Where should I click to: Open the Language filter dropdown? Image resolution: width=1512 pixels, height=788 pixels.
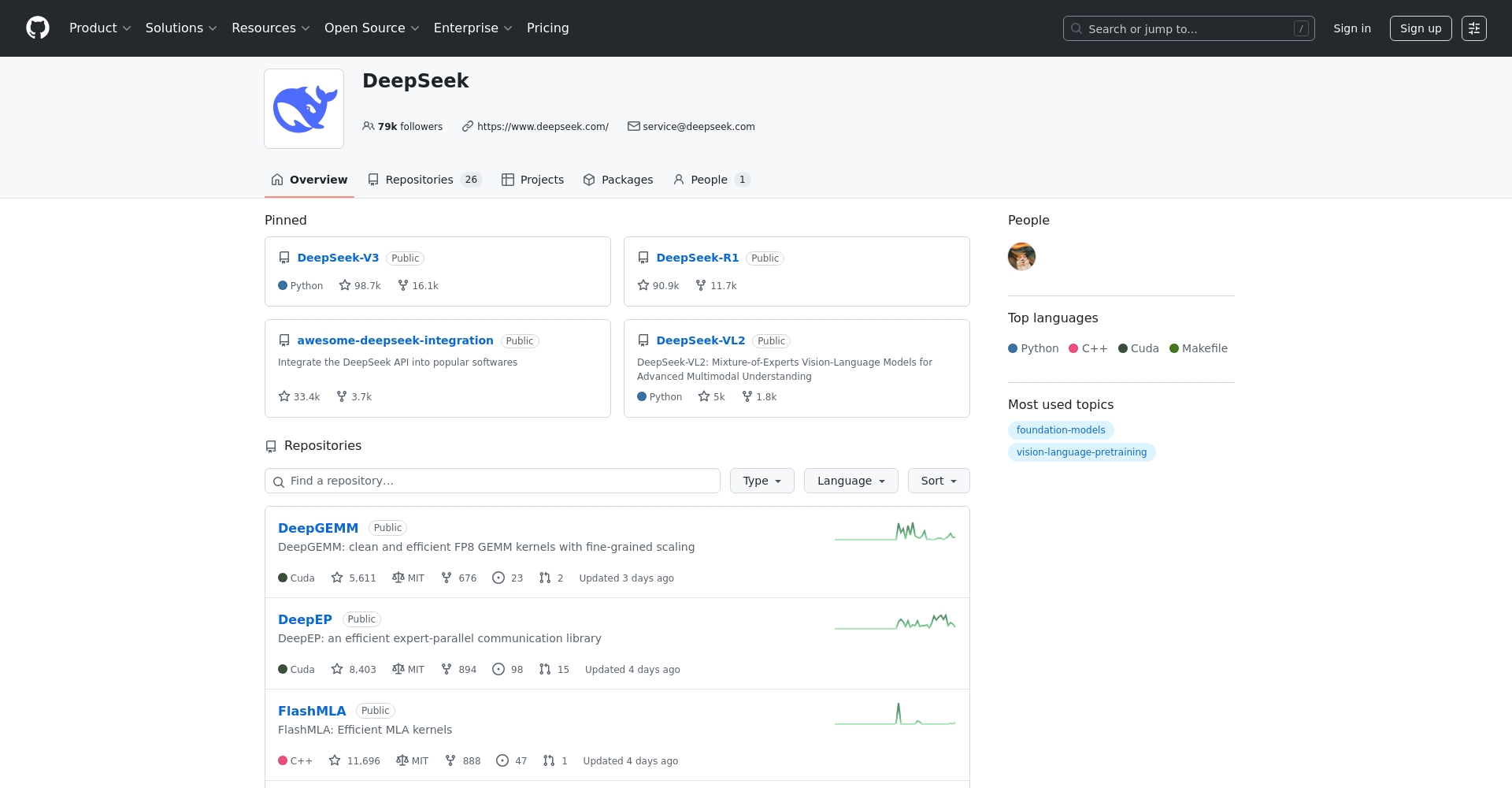coord(851,481)
